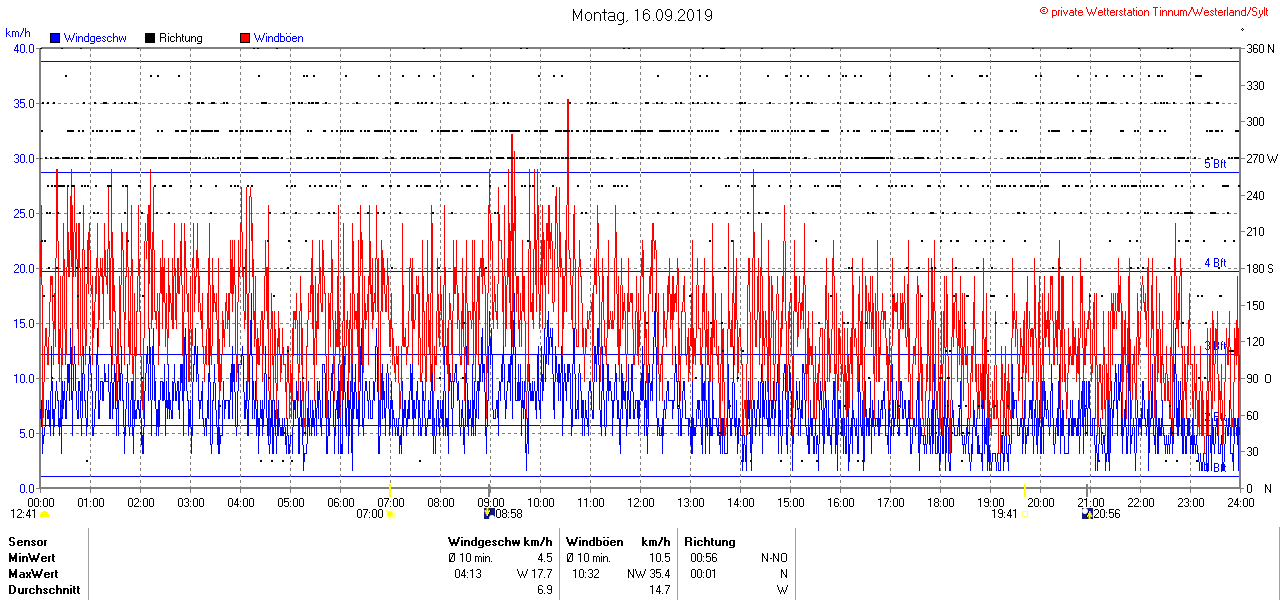Click the yellow icon next to 12:41
The width and height of the screenshot is (1280, 600).
44,514
